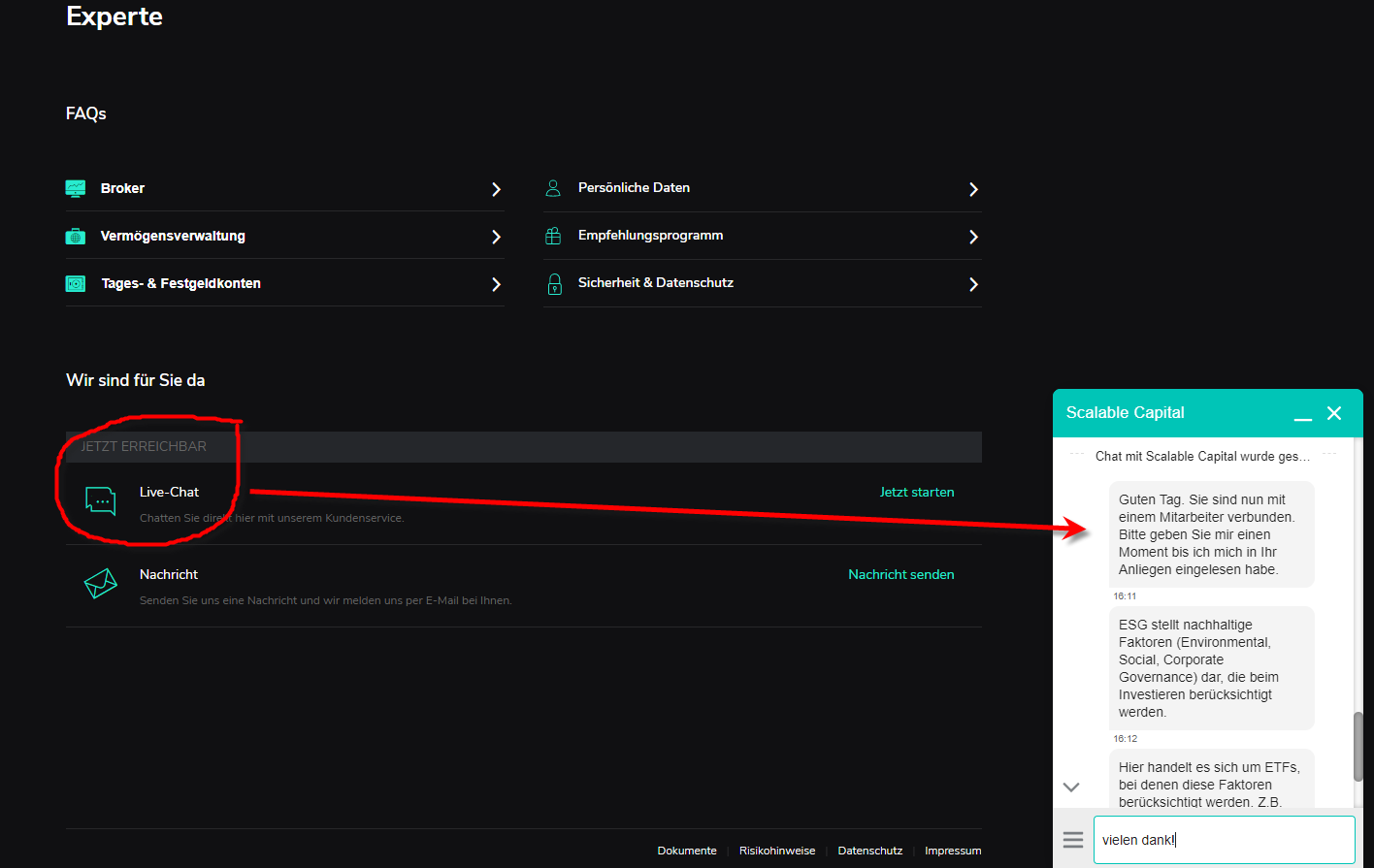Click the 'Hier handelt es sich um ETFs' message
The width and height of the screenshot is (1374, 868).
pyautogui.click(x=1211, y=779)
